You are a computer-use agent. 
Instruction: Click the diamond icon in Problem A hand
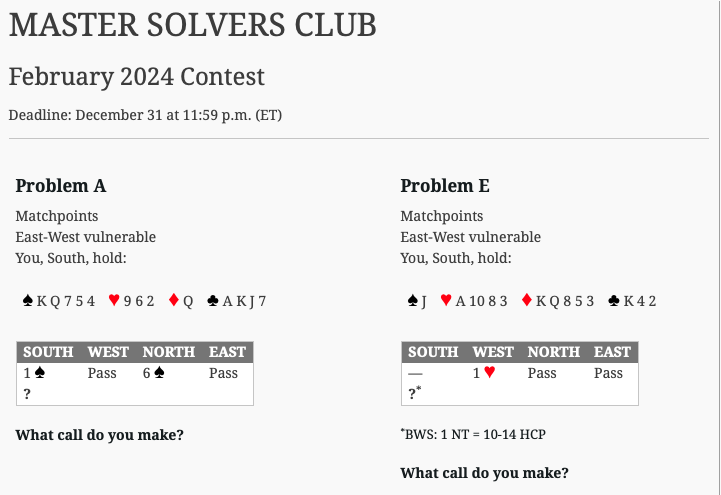(174, 300)
